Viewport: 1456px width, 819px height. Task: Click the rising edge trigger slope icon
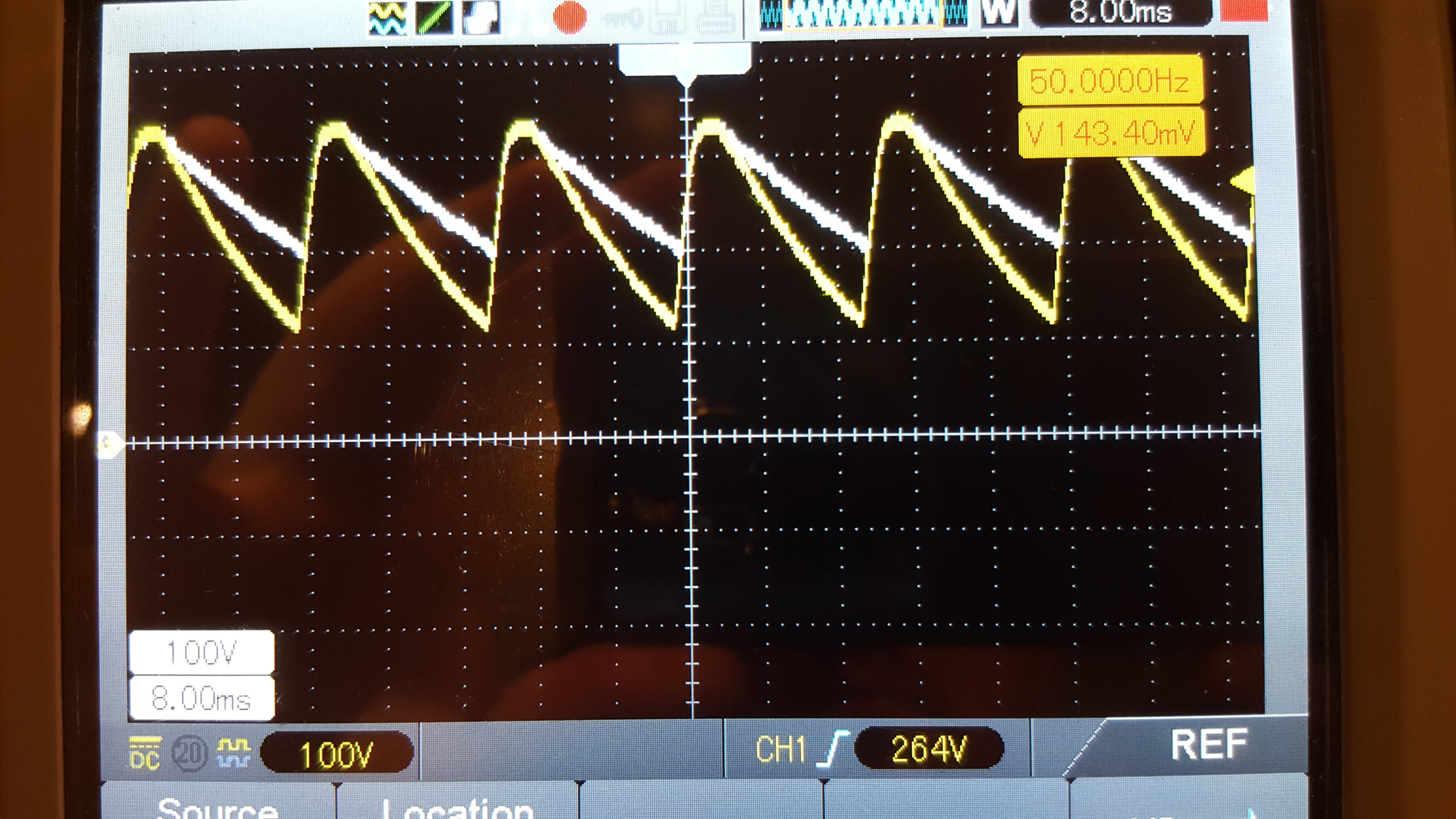tap(834, 749)
